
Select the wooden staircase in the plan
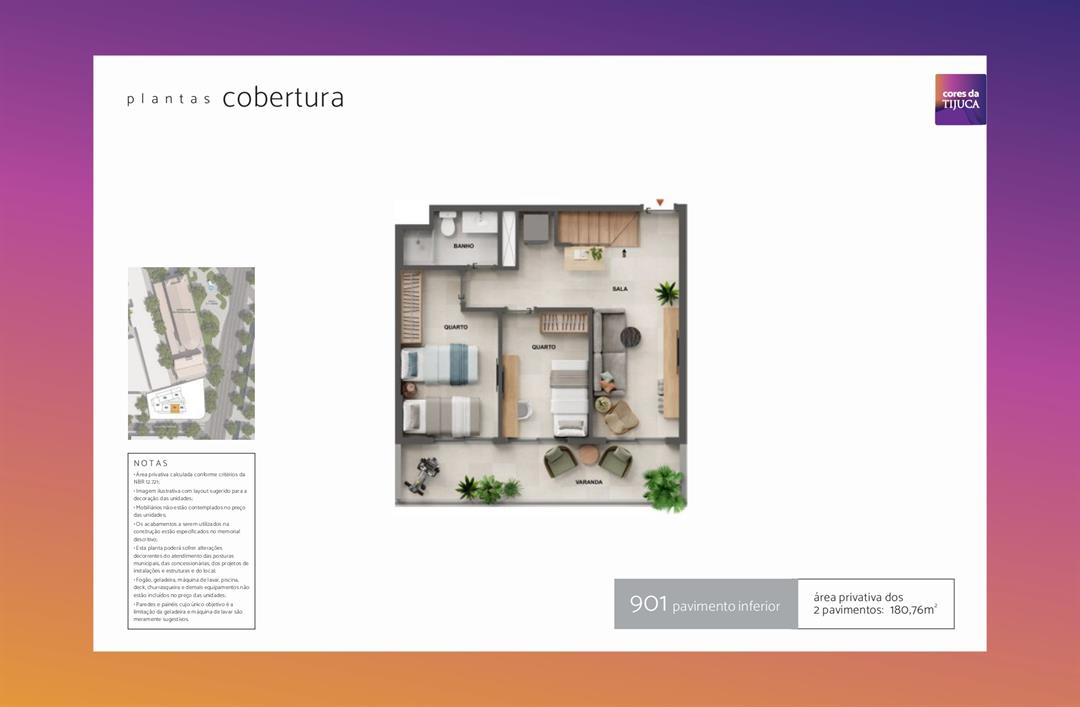click(597, 228)
